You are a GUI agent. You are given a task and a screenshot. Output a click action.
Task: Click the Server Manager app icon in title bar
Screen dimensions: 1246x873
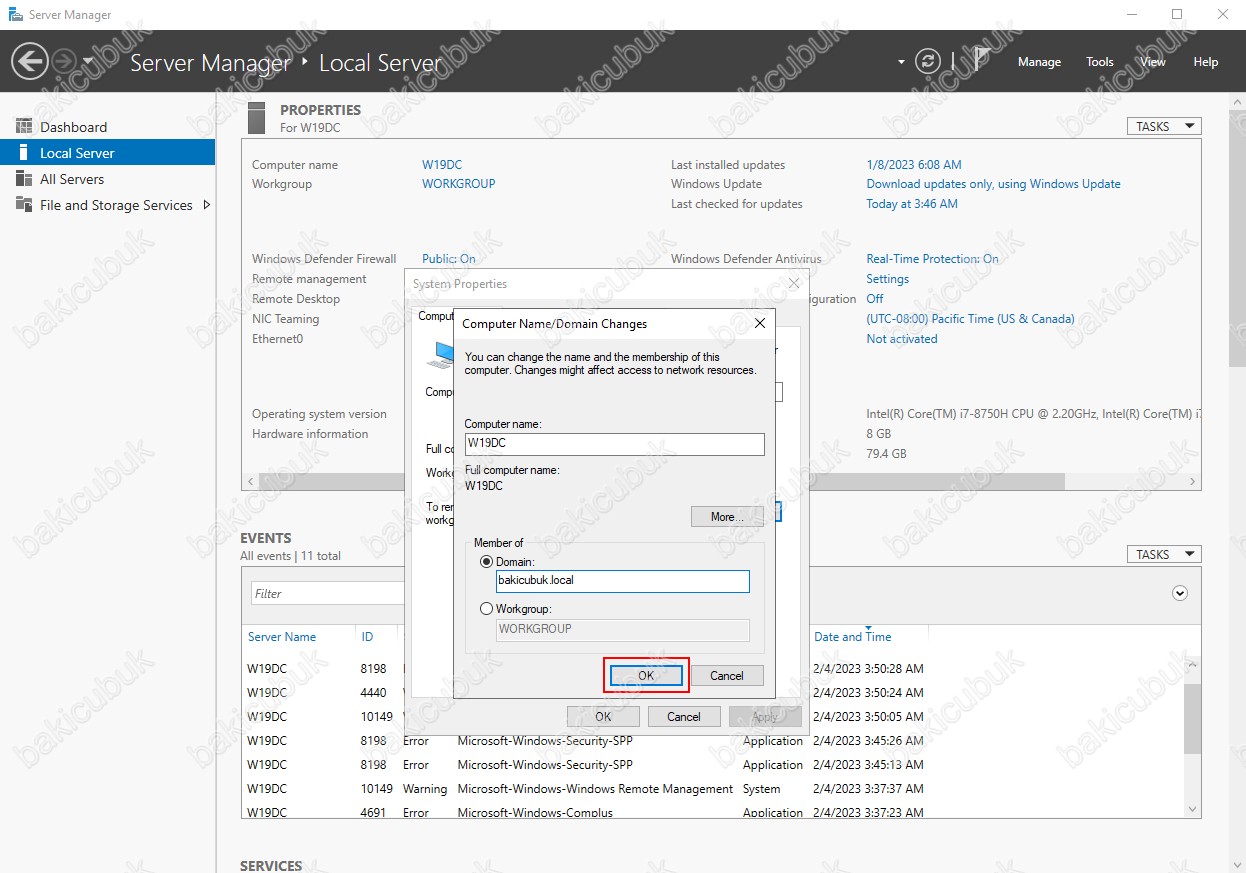[16, 15]
